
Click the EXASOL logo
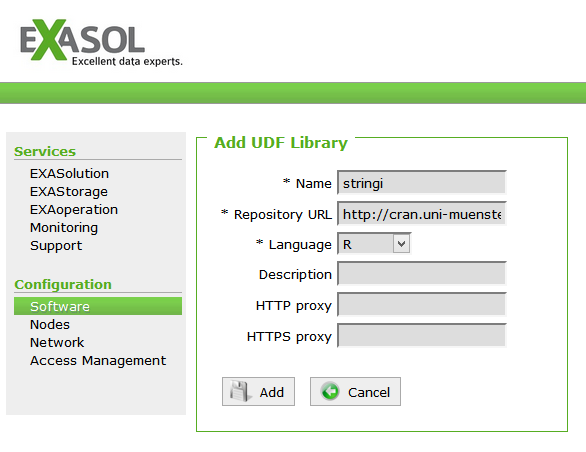point(101,43)
